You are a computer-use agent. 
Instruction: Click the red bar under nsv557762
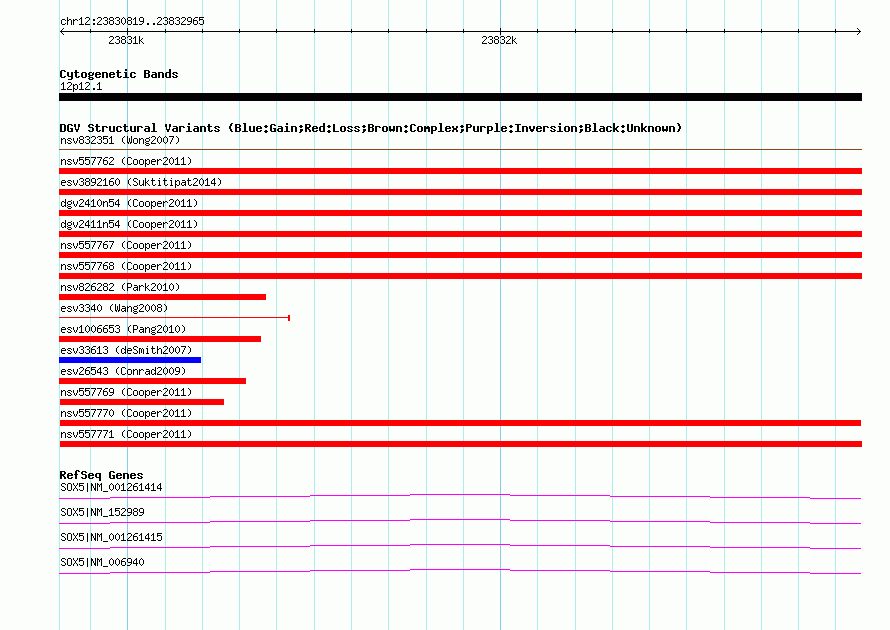pos(460,171)
